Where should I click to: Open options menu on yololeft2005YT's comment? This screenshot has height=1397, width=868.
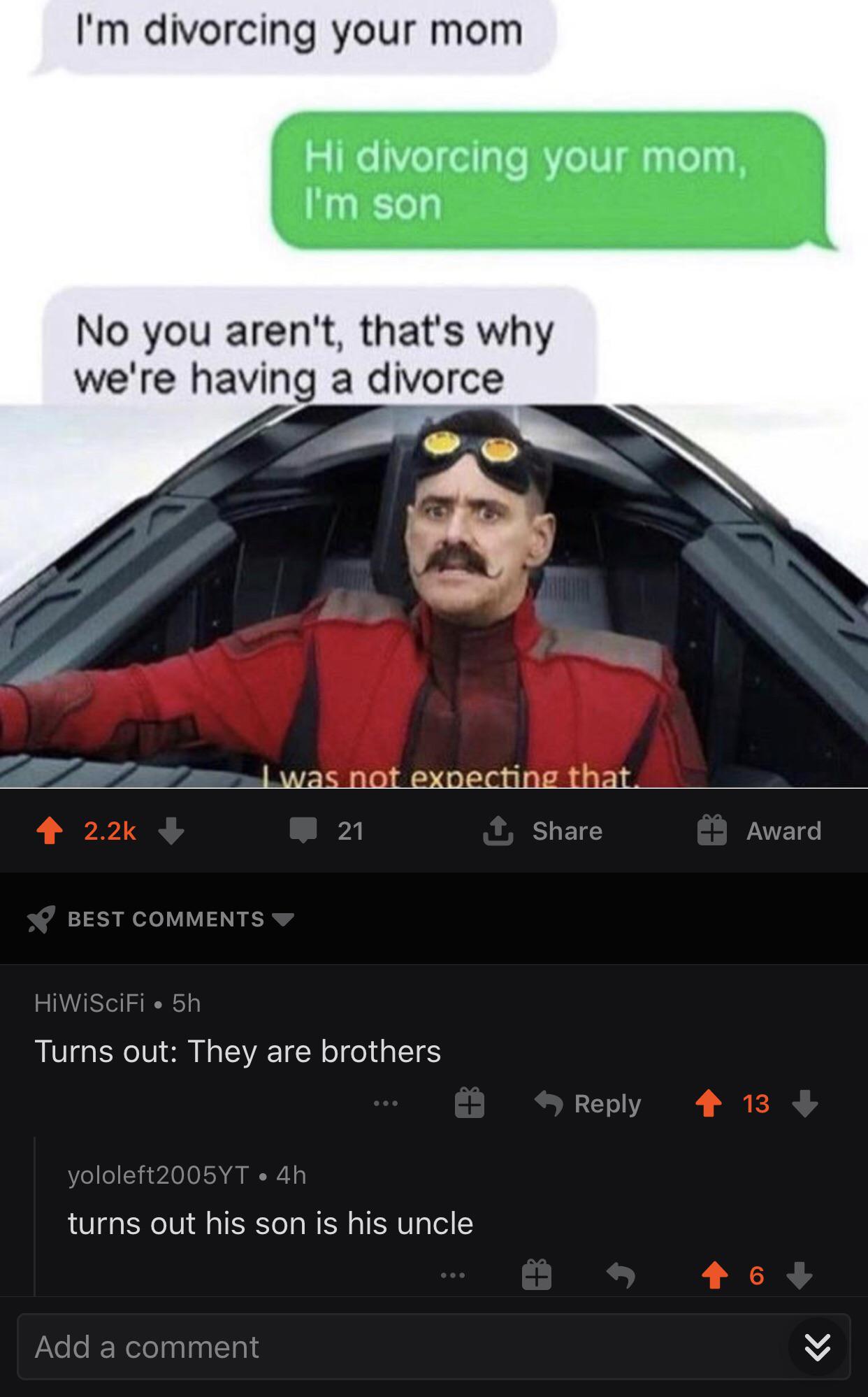point(452,1276)
